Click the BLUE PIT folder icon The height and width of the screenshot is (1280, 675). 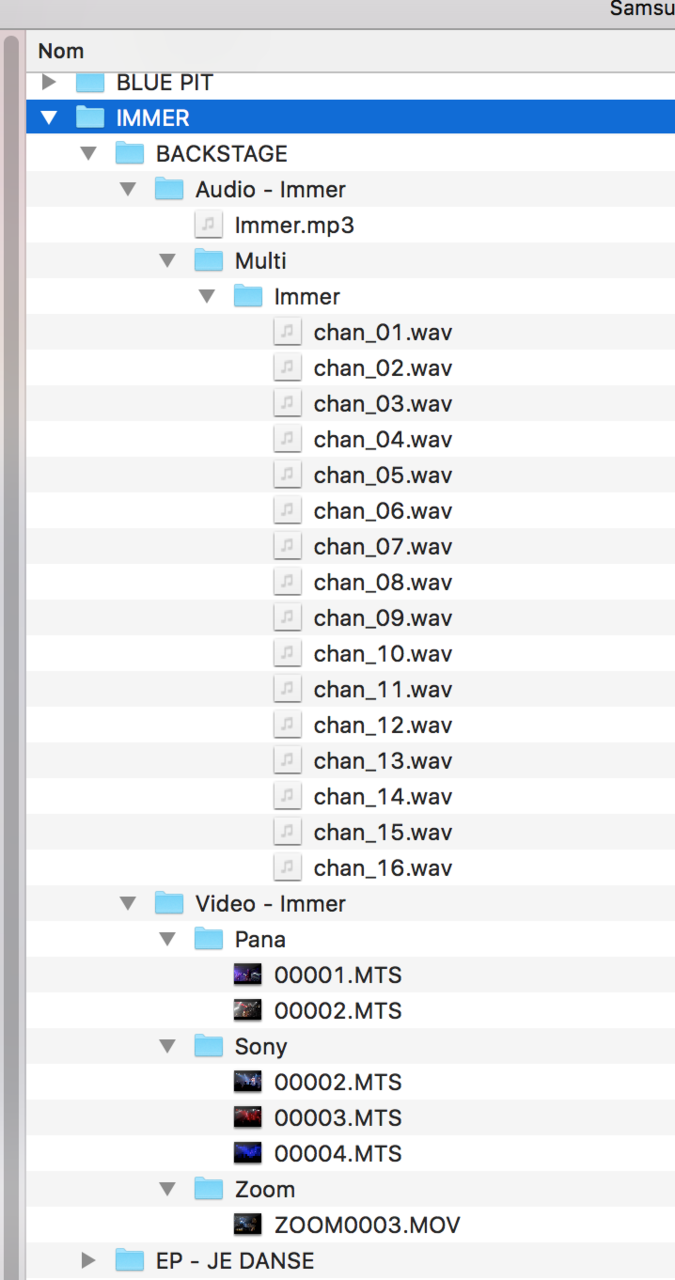pos(91,82)
